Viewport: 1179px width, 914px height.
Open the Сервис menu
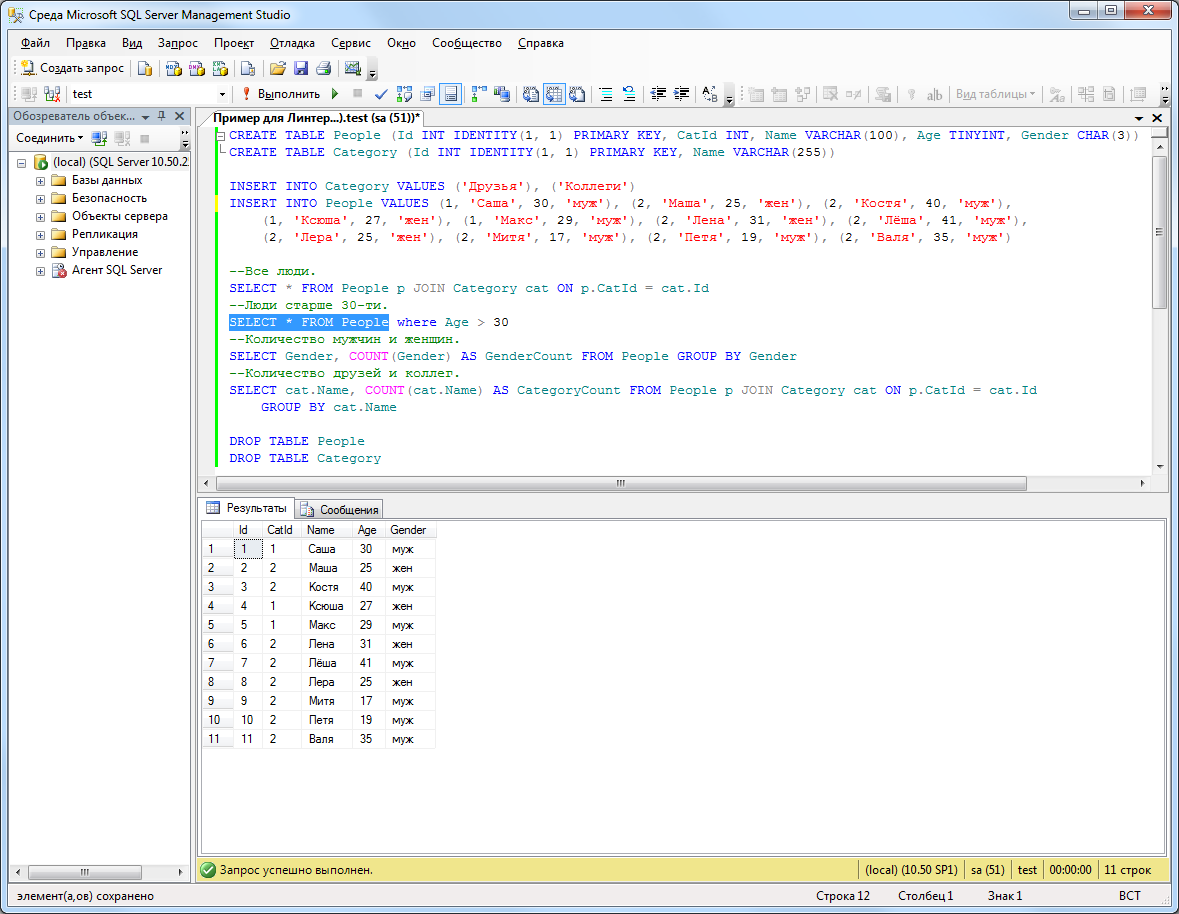(351, 43)
